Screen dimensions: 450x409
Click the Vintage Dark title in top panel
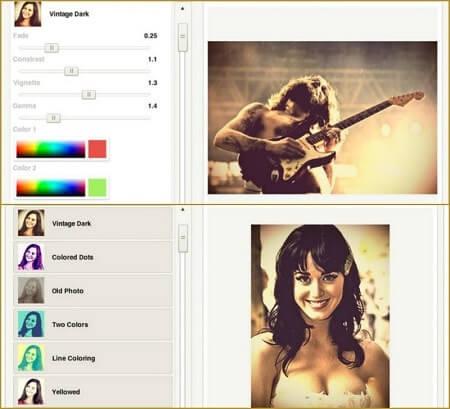click(x=69, y=14)
